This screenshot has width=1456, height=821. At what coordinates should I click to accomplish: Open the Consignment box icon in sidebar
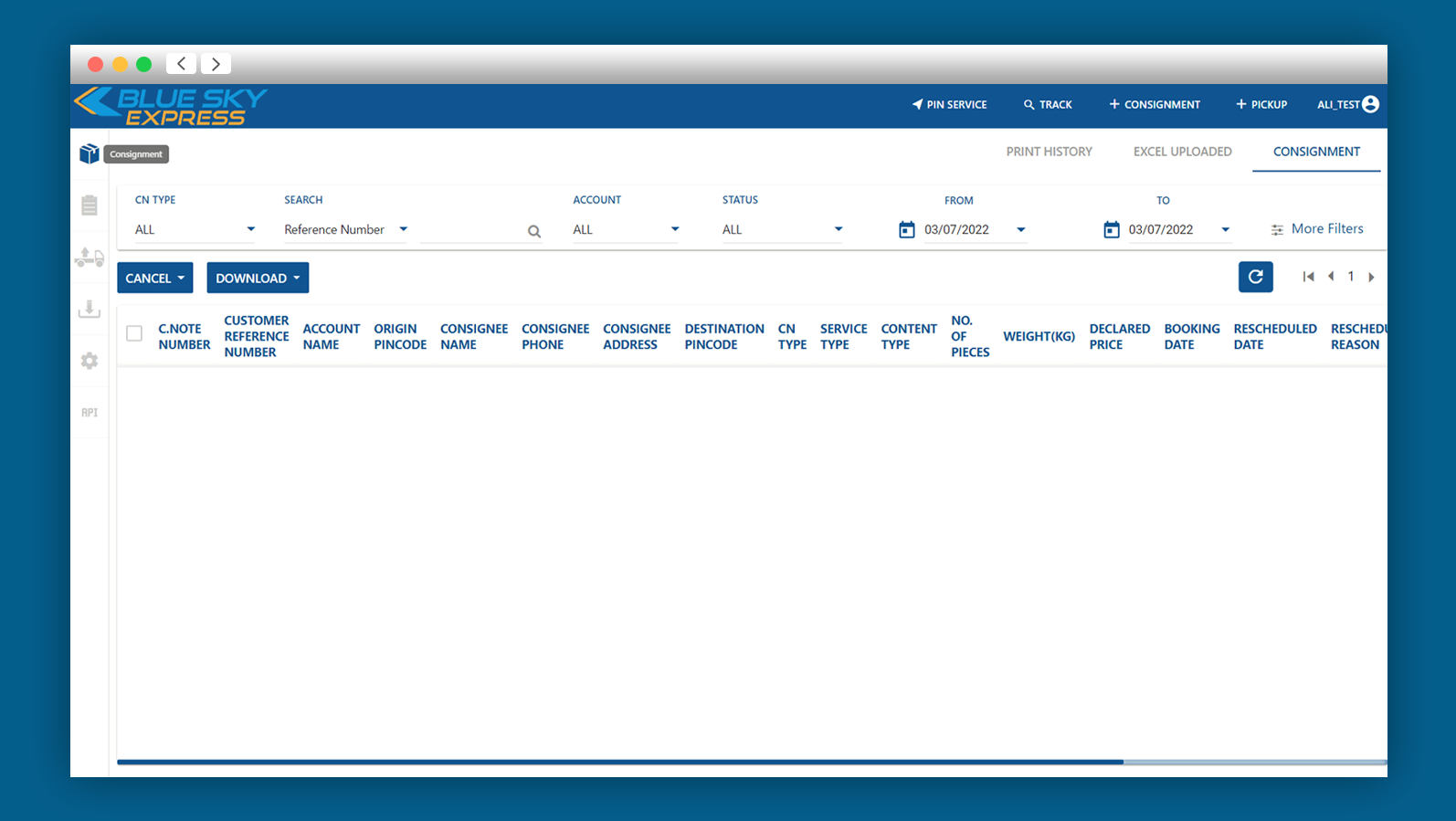89,153
